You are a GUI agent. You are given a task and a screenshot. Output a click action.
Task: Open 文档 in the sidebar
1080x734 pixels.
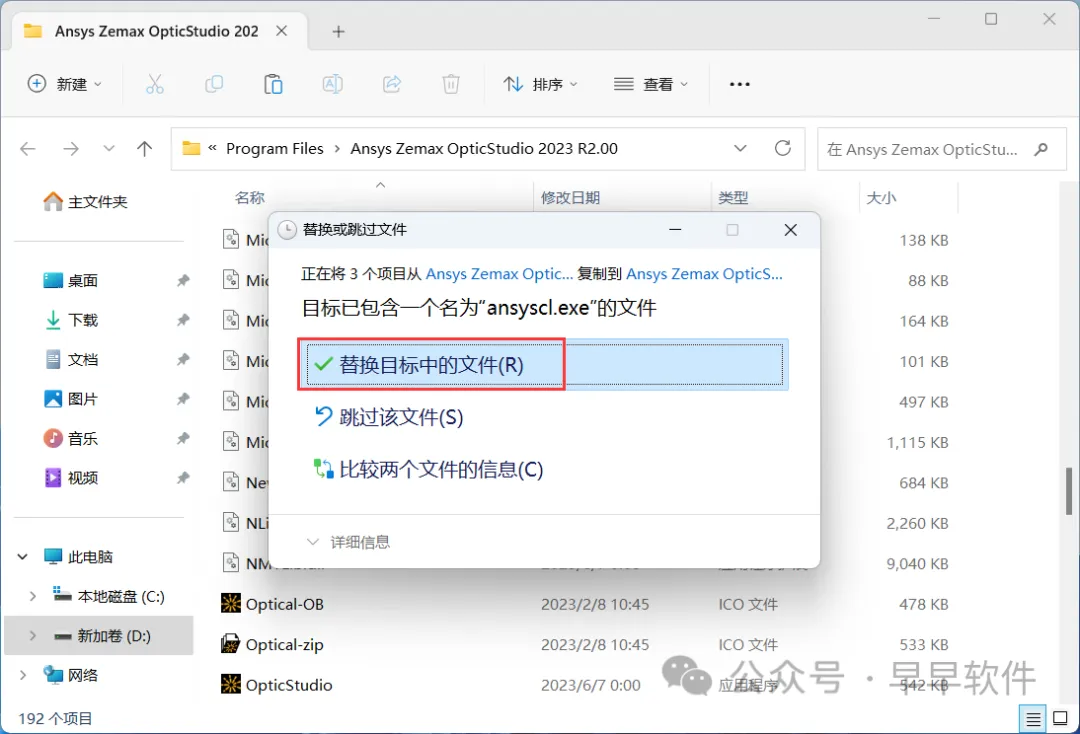(x=71, y=359)
